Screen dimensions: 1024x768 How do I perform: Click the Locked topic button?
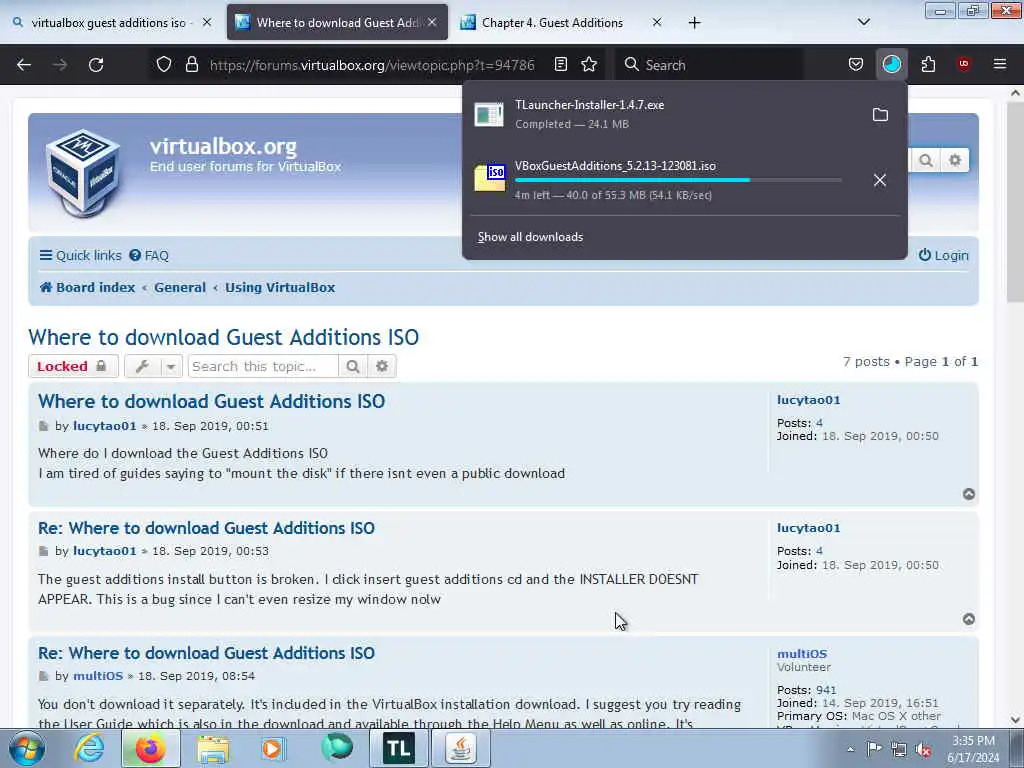73,366
